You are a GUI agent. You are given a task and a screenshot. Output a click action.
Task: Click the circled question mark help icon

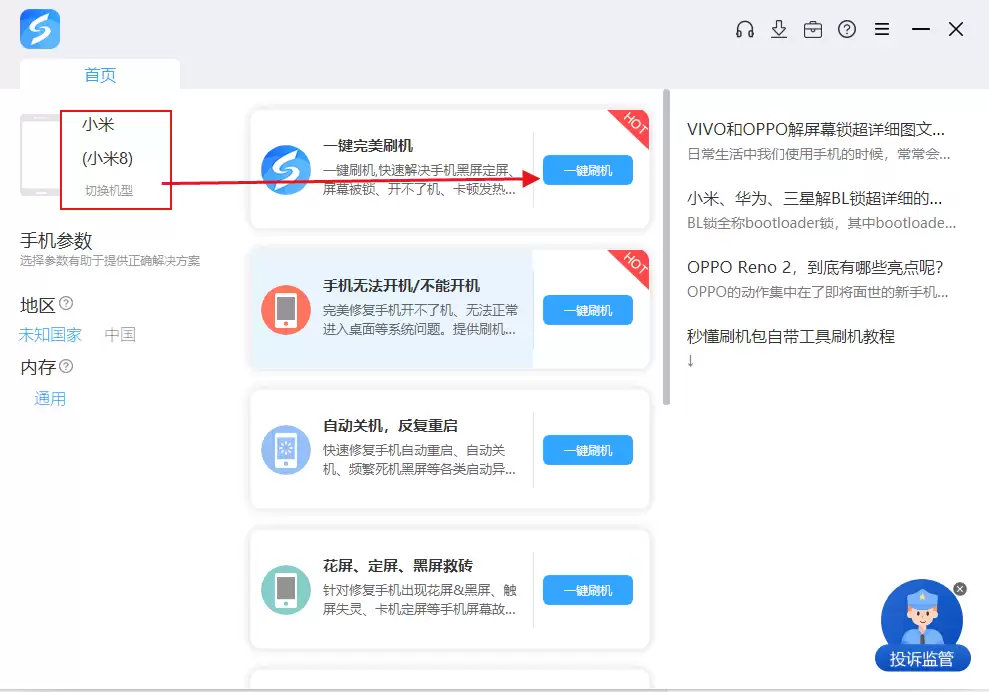847,29
